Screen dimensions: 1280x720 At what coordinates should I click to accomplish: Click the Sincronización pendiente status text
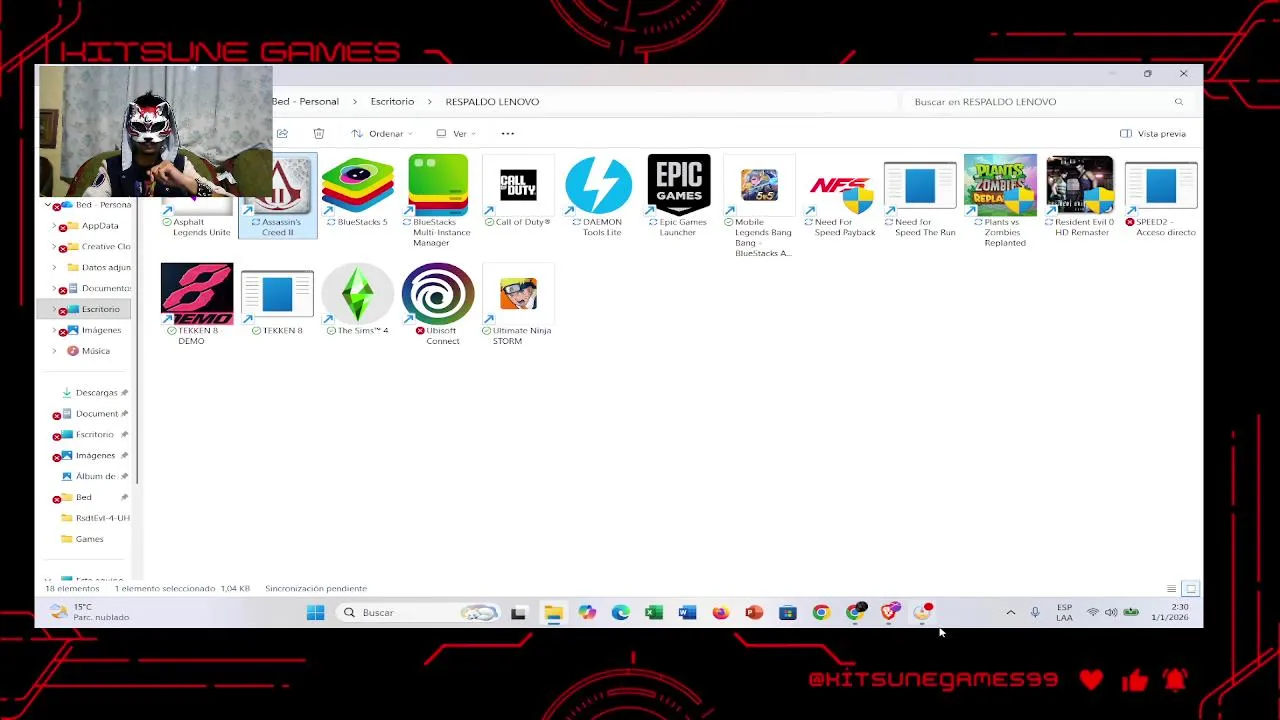tap(316, 589)
